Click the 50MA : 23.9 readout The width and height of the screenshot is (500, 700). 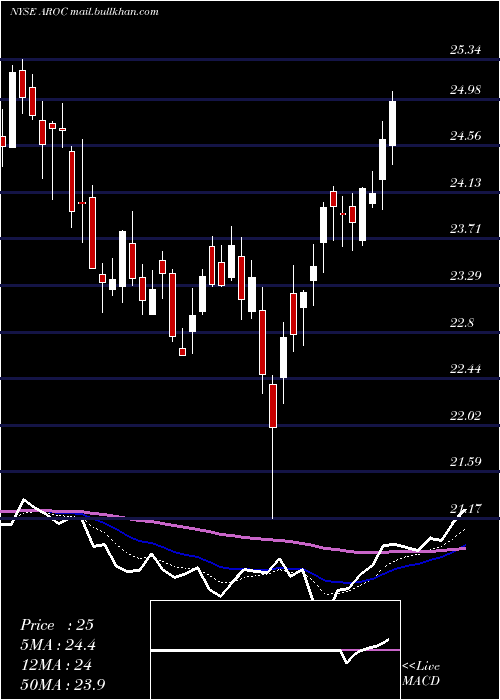pyautogui.click(x=63, y=684)
